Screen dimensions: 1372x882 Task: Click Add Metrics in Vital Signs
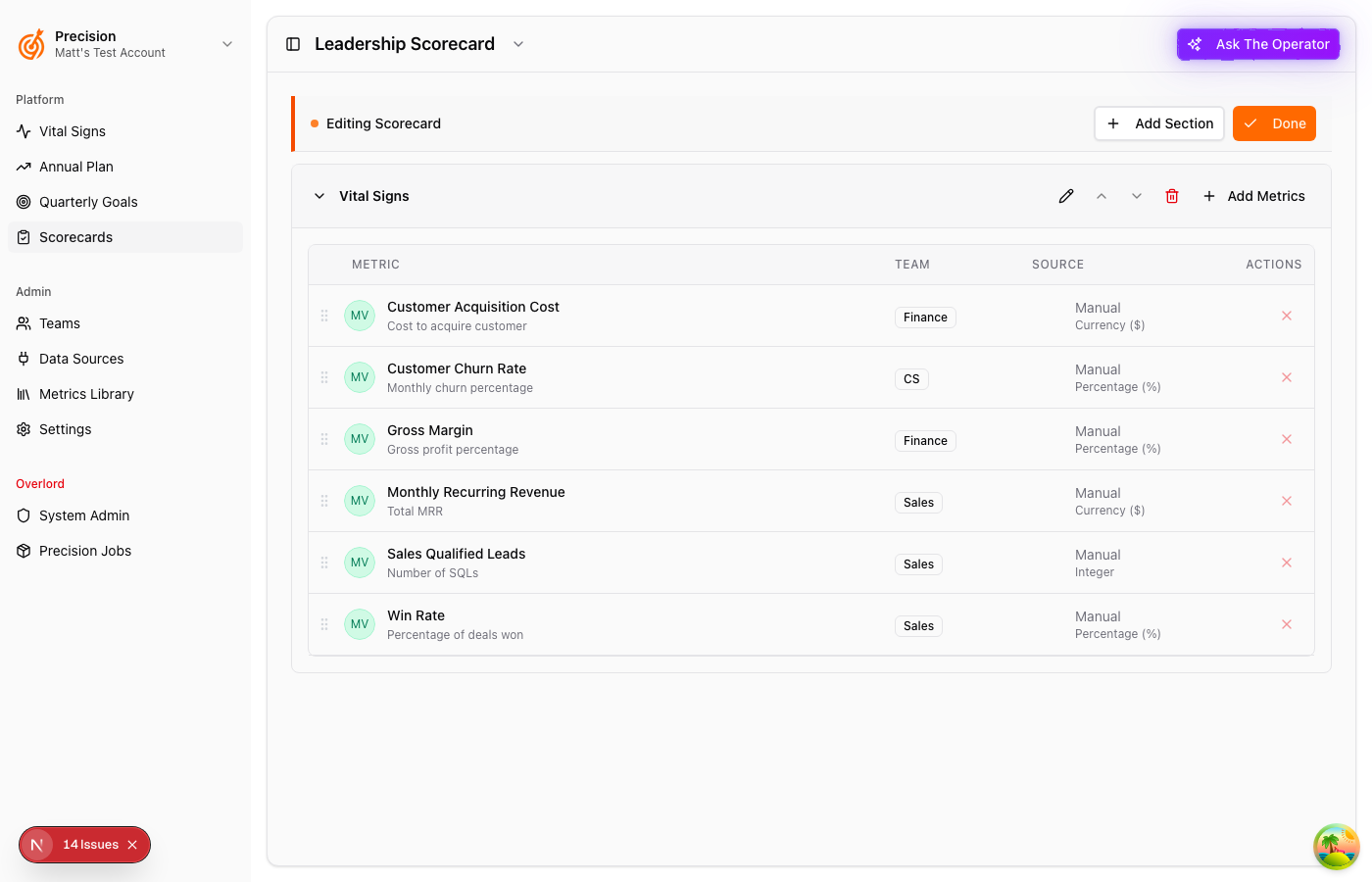pos(1254,196)
